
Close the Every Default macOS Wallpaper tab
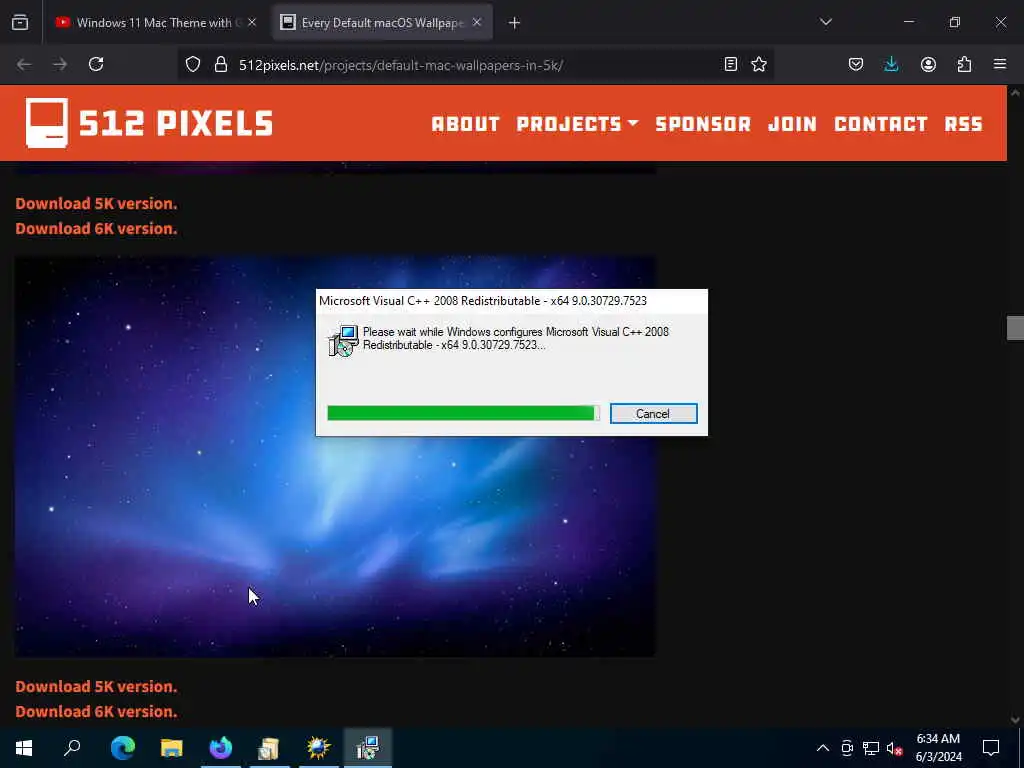point(477,22)
